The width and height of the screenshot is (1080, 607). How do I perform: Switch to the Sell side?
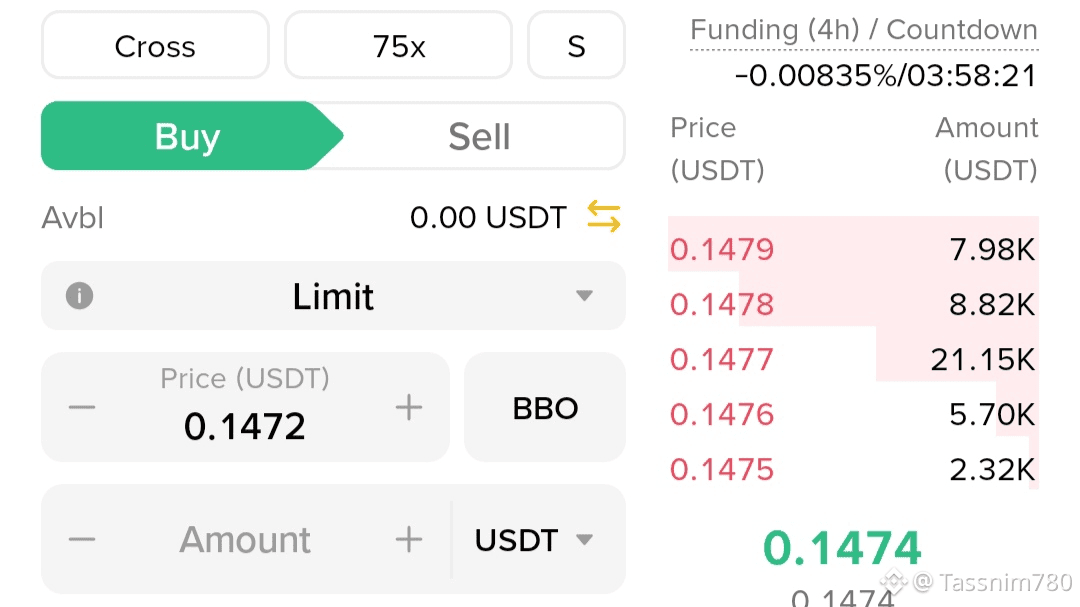[x=479, y=136]
